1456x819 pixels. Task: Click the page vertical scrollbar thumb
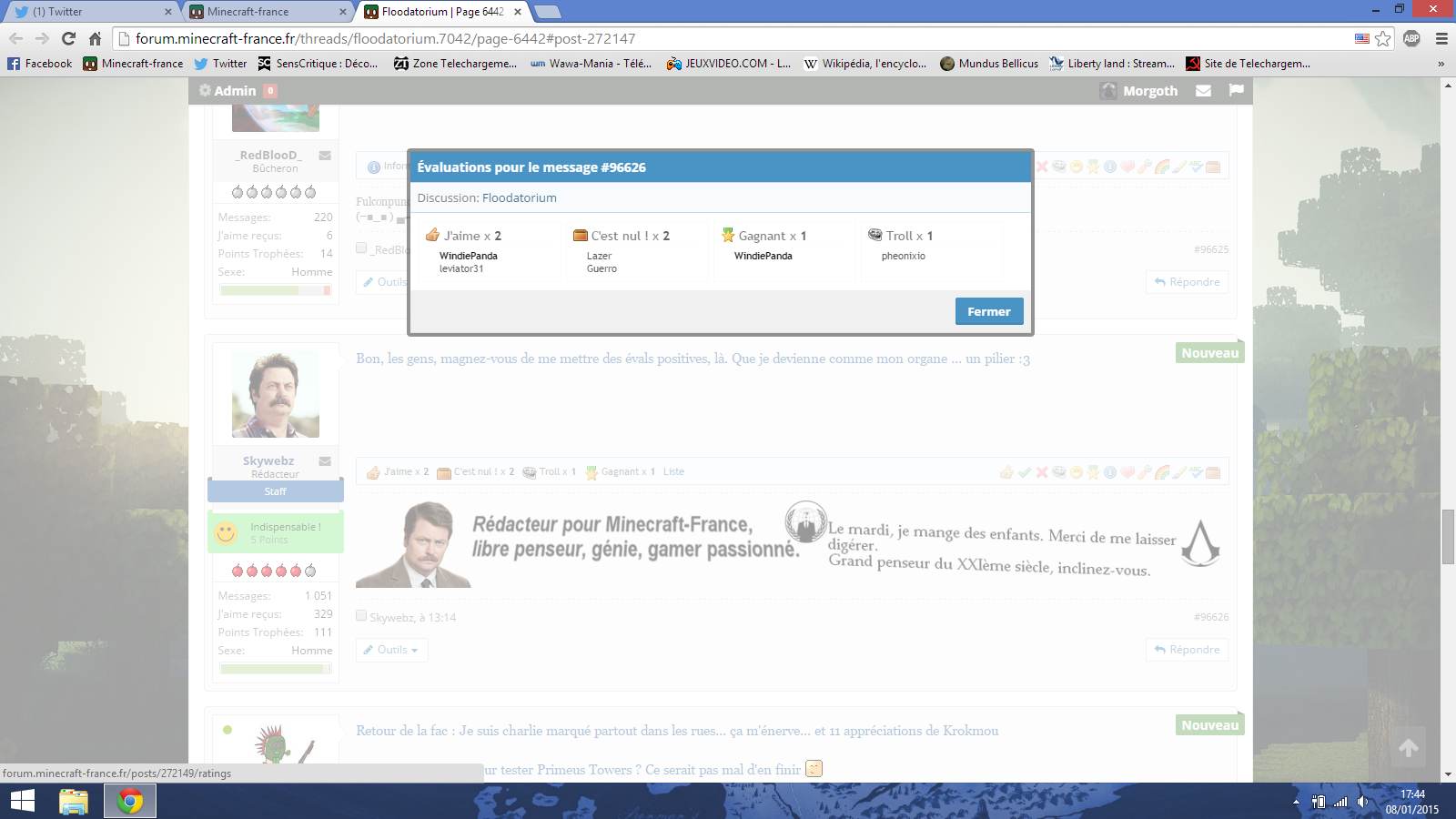click(1448, 537)
